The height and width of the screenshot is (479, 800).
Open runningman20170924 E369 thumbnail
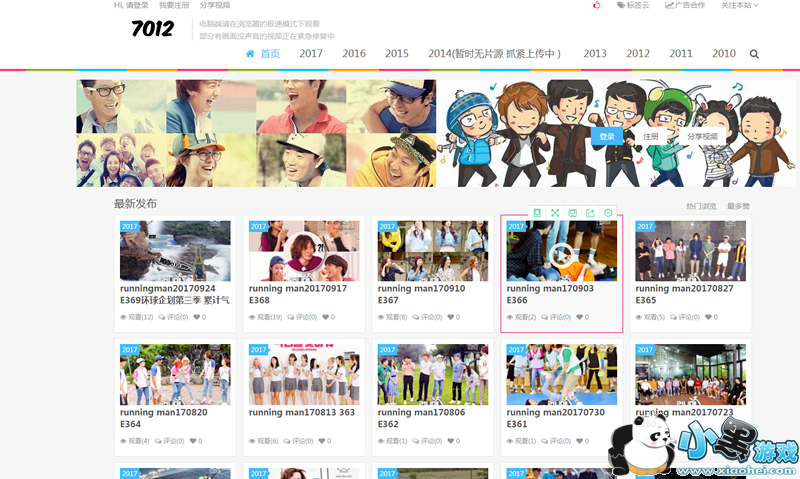point(175,251)
